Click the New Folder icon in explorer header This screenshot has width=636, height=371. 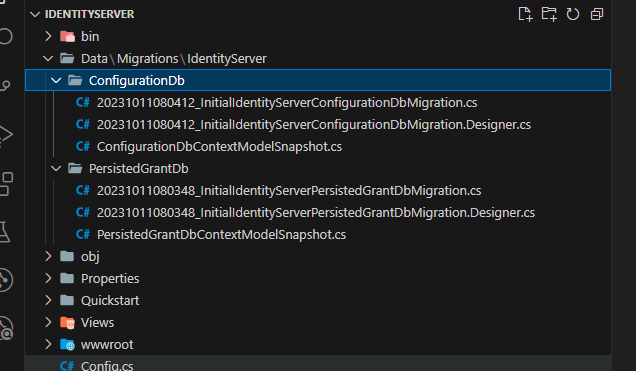pyautogui.click(x=549, y=14)
